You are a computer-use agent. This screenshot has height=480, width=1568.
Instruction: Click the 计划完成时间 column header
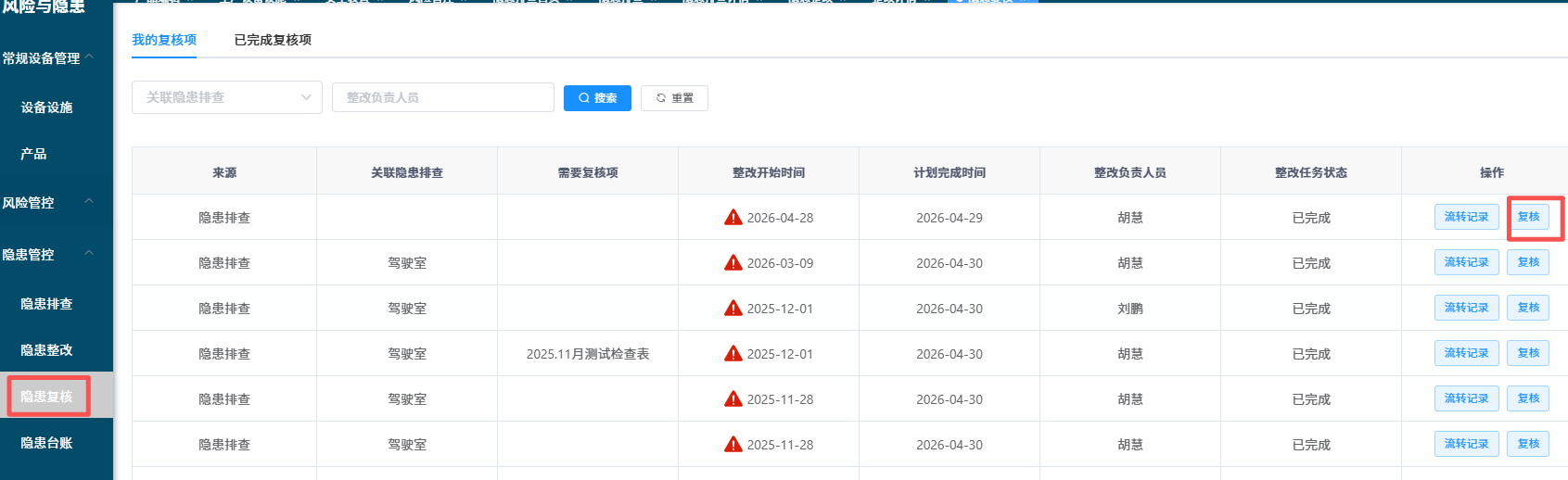click(950, 172)
